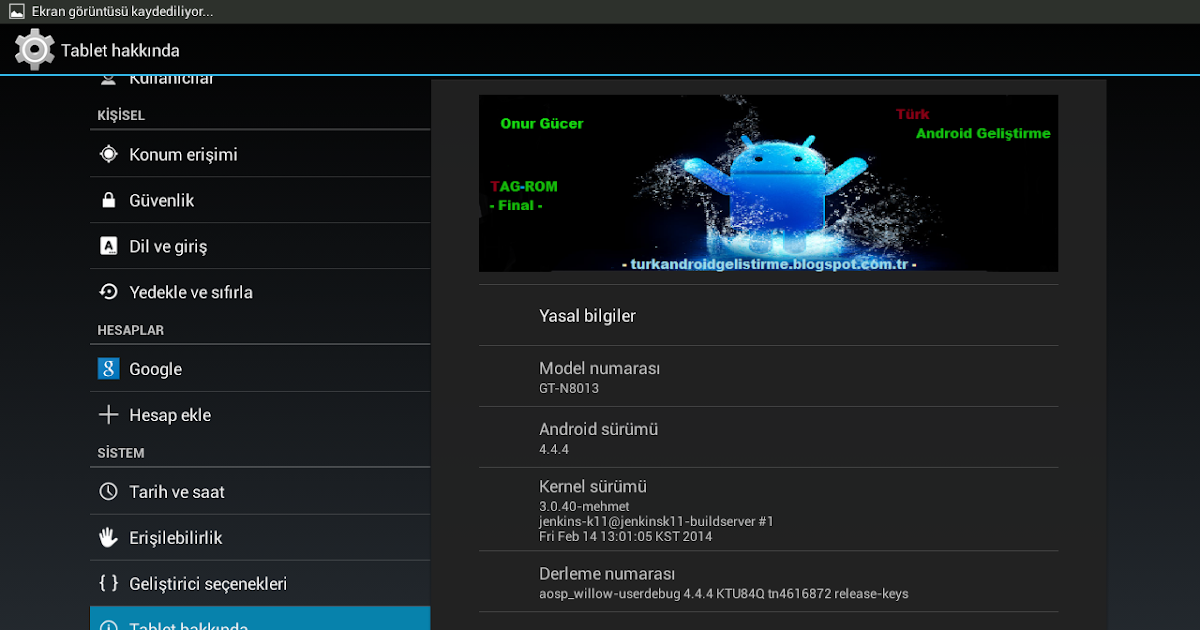This screenshot has width=1200, height=630.
Task: Tap Kernel sürümü entry
Action: coord(768,509)
